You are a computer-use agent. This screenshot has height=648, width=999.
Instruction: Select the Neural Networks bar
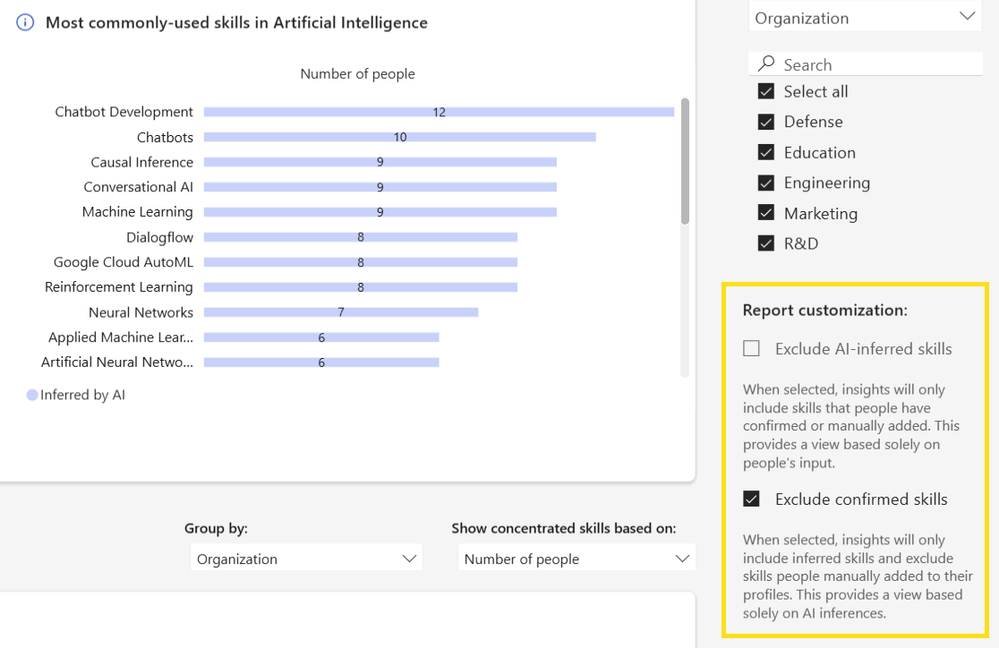340,312
